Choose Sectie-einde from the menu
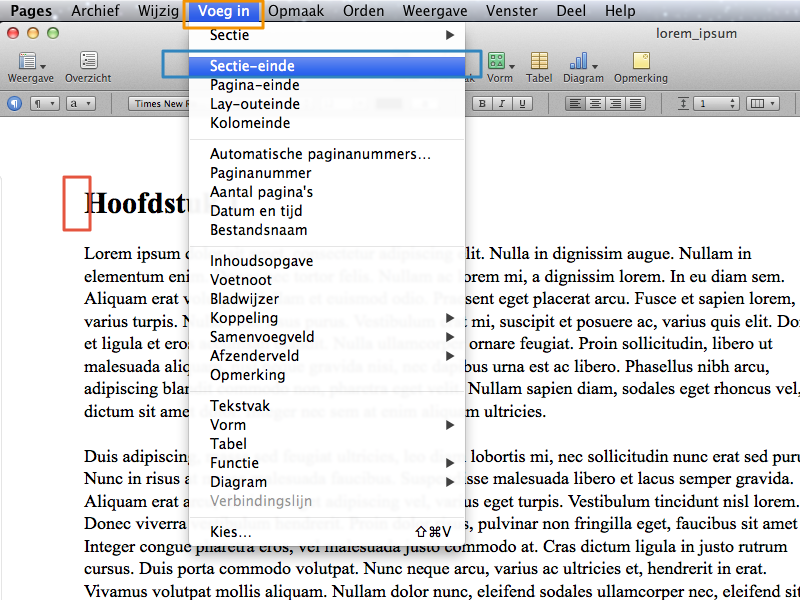The height and width of the screenshot is (600, 800). [327, 66]
